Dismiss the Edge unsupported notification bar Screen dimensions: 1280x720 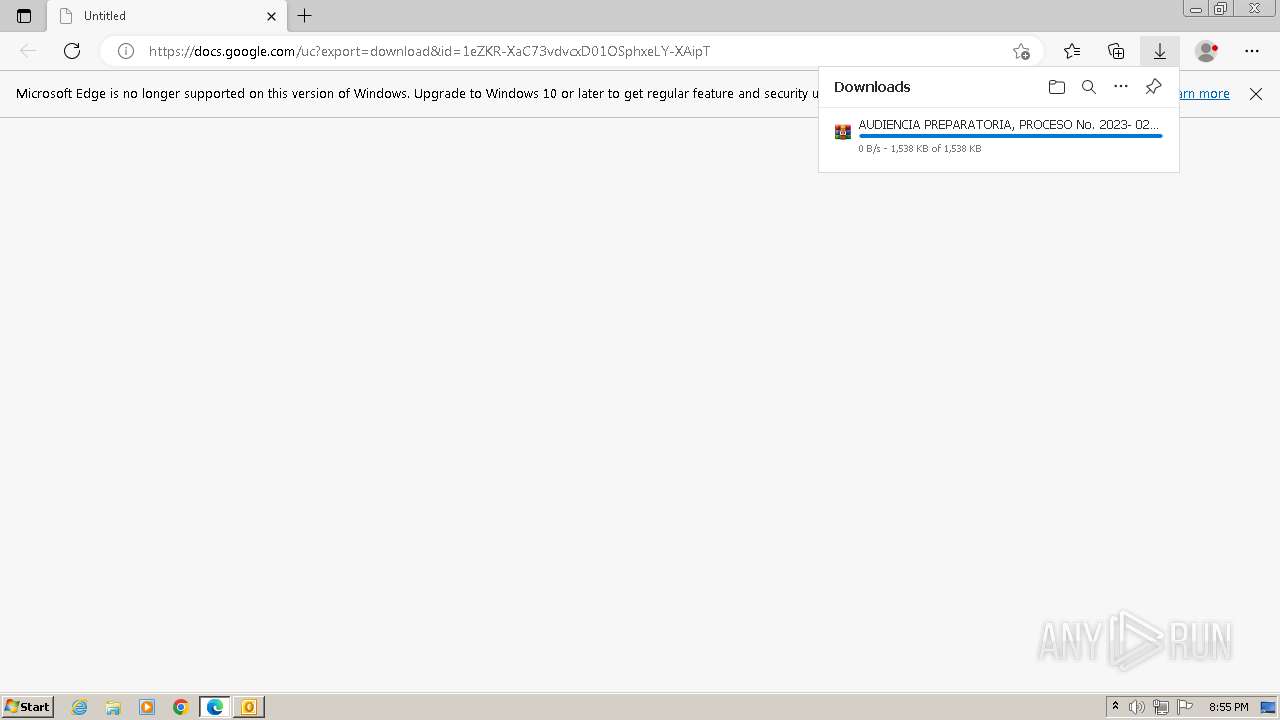(x=1256, y=94)
